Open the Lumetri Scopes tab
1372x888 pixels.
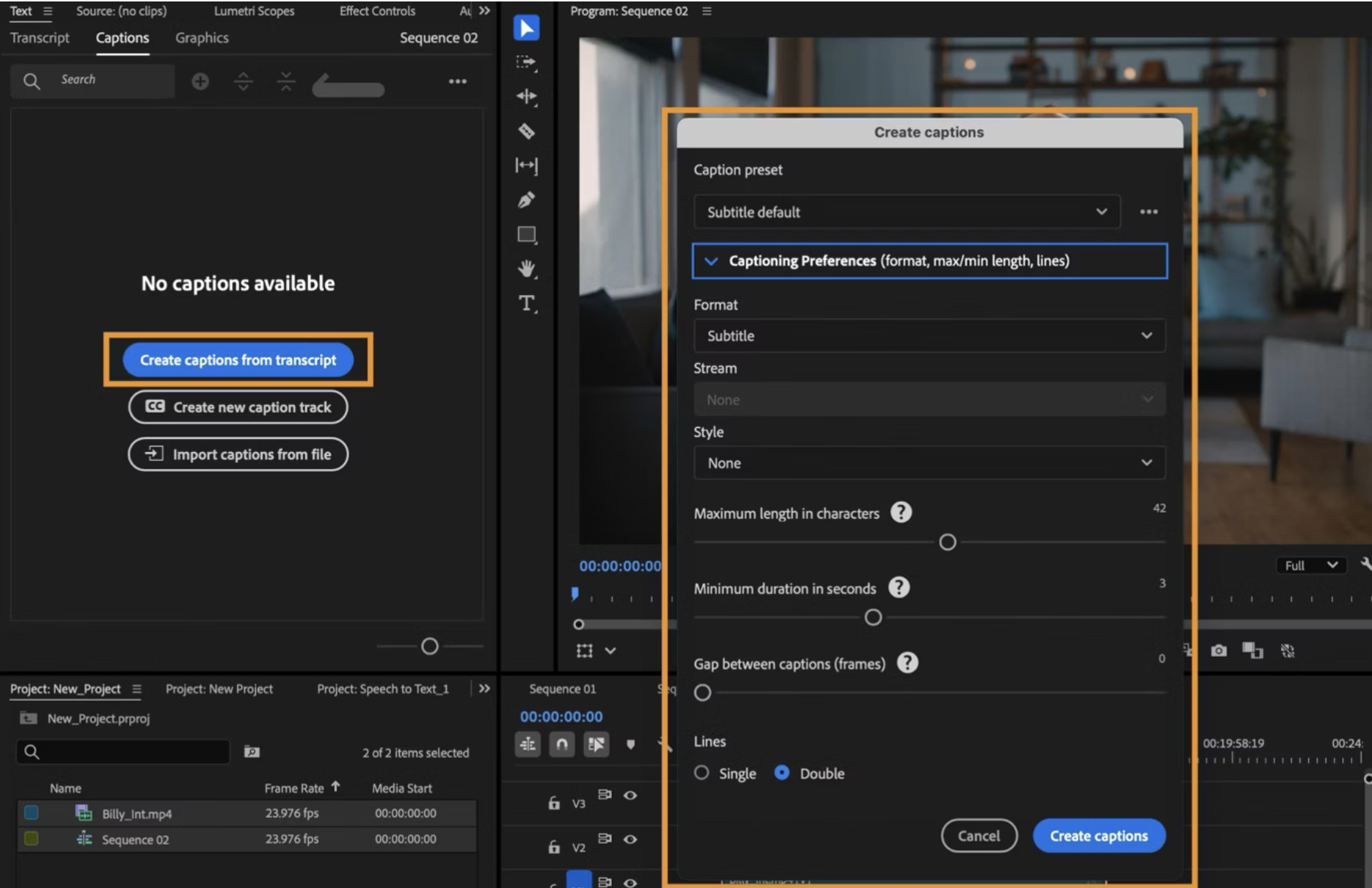click(x=254, y=11)
